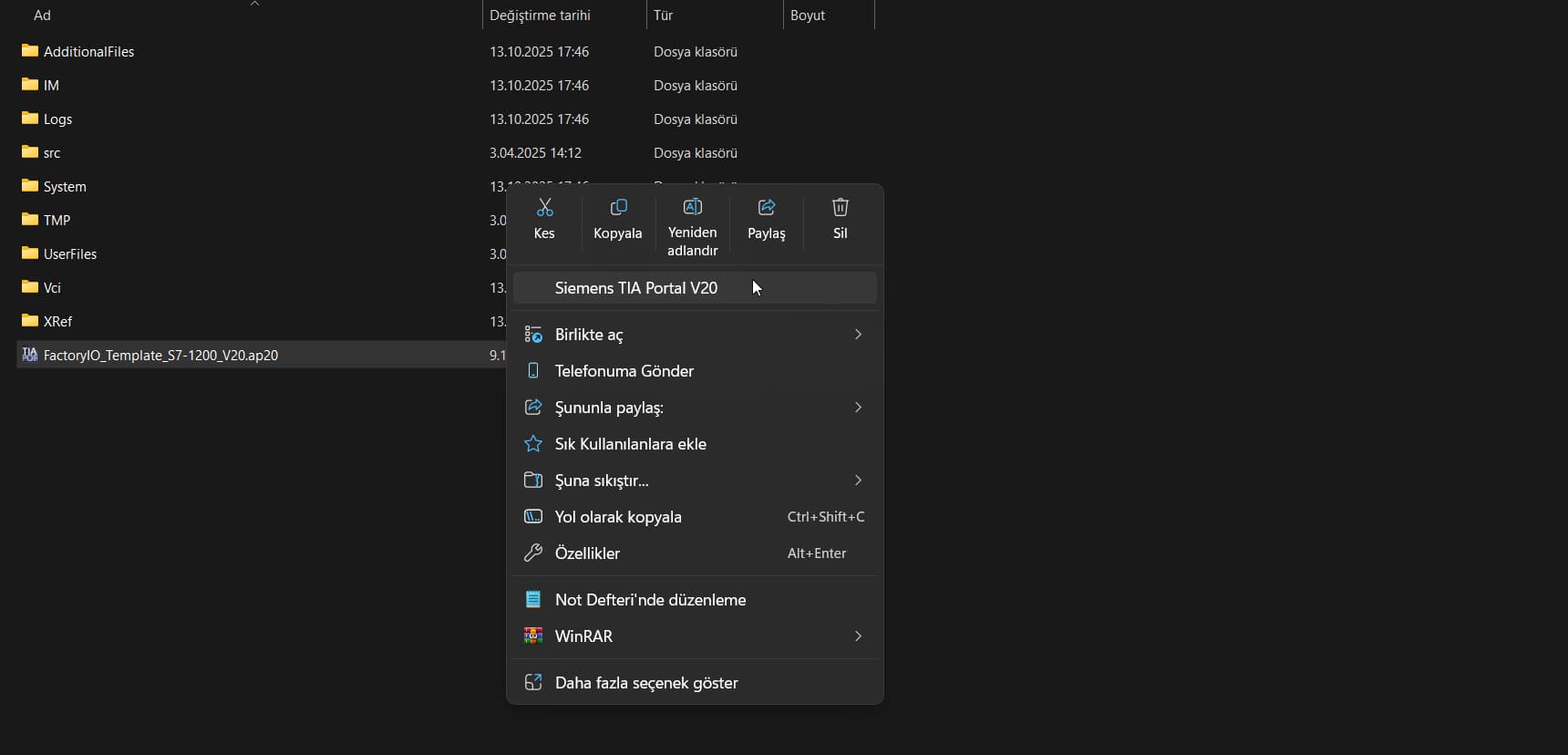
Task: Click Daha fazla seçenek göster
Action: [645, 683]
